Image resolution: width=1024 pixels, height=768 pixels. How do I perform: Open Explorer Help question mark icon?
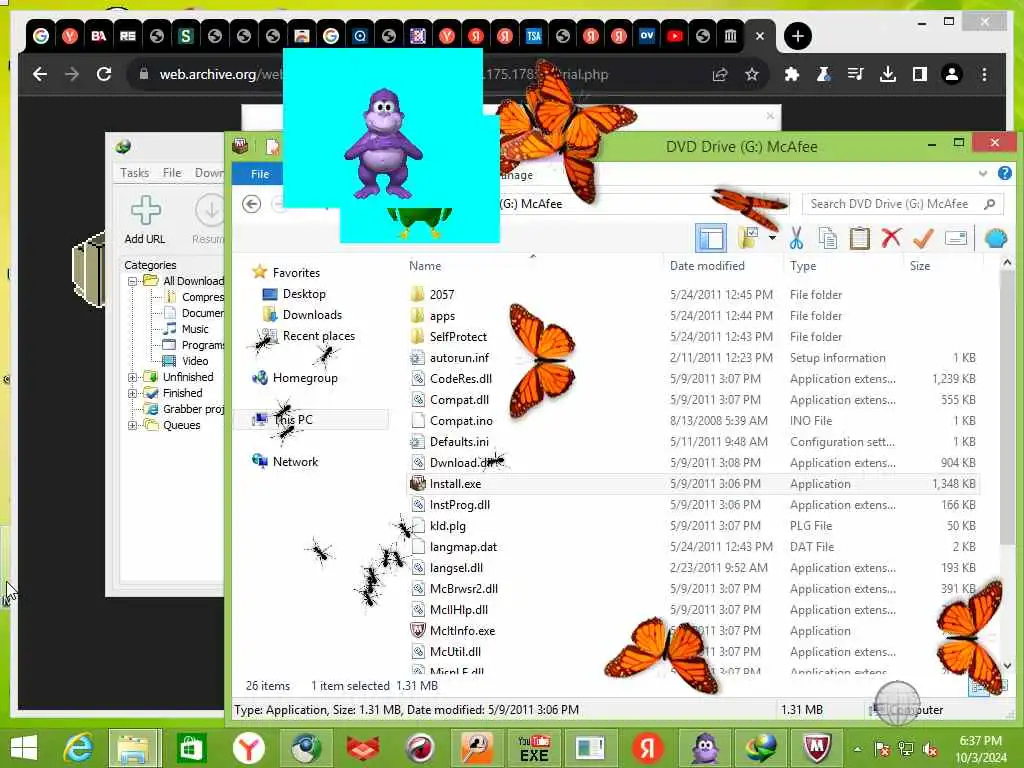pos(1004,174)
